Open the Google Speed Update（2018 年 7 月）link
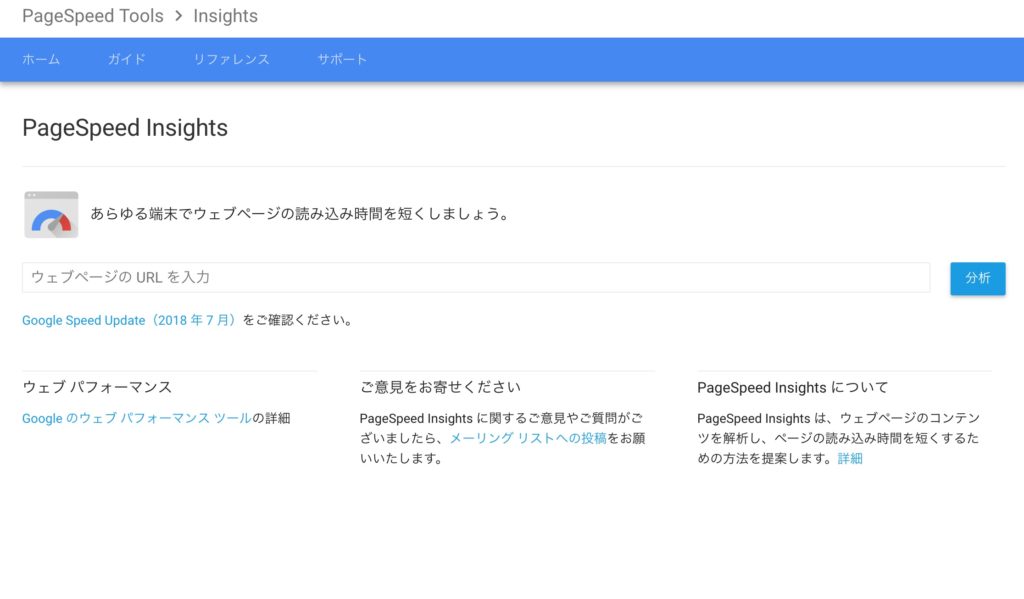The height and width of the screenshot is (599, 1024). (x=131, y=321)
